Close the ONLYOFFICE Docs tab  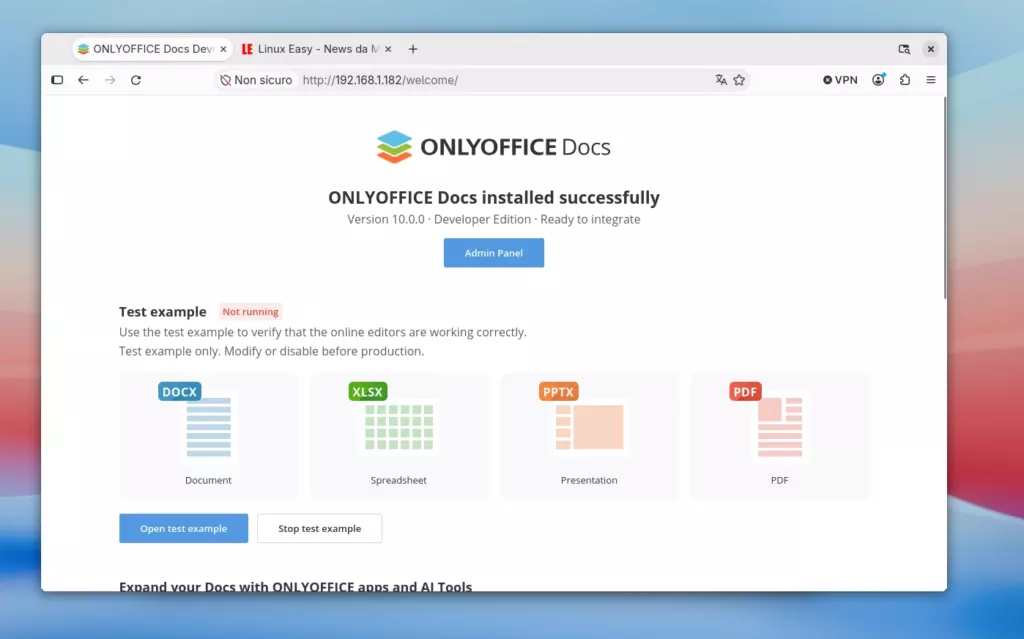click(223, 49)
